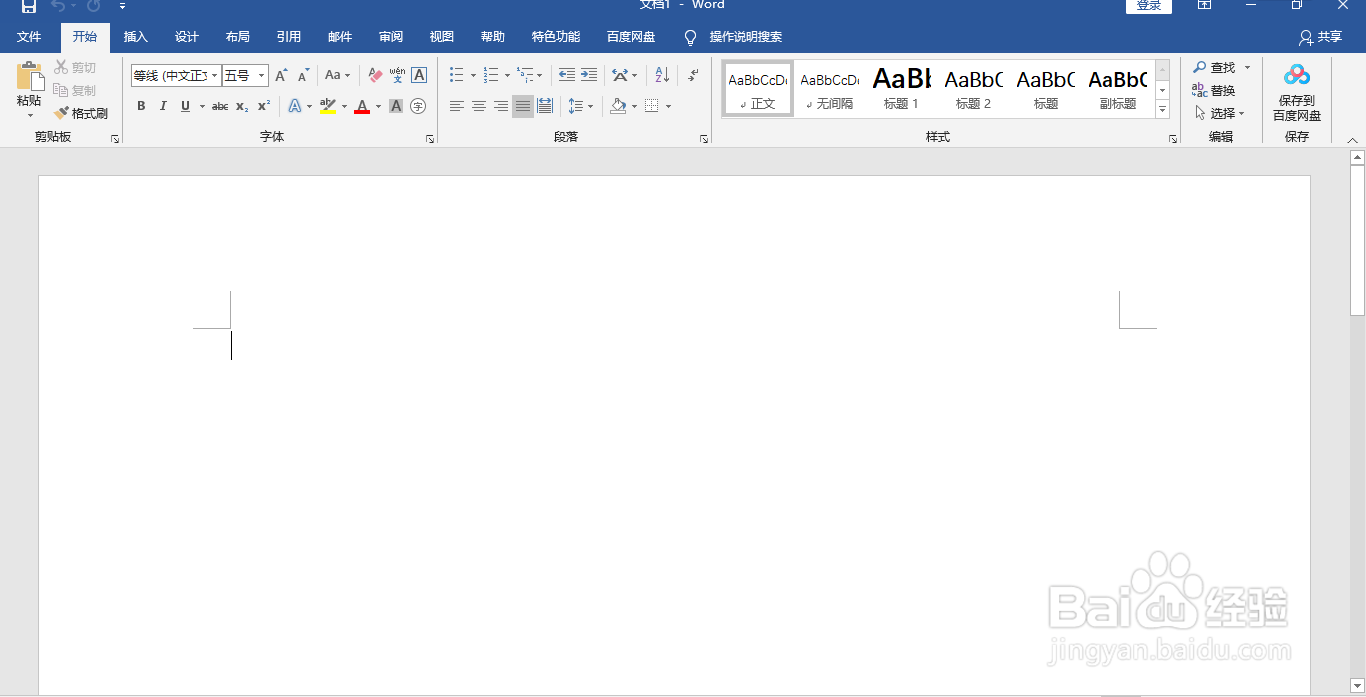
Task: Switch to the Insert (插入) tab
Action: [136, 37]
